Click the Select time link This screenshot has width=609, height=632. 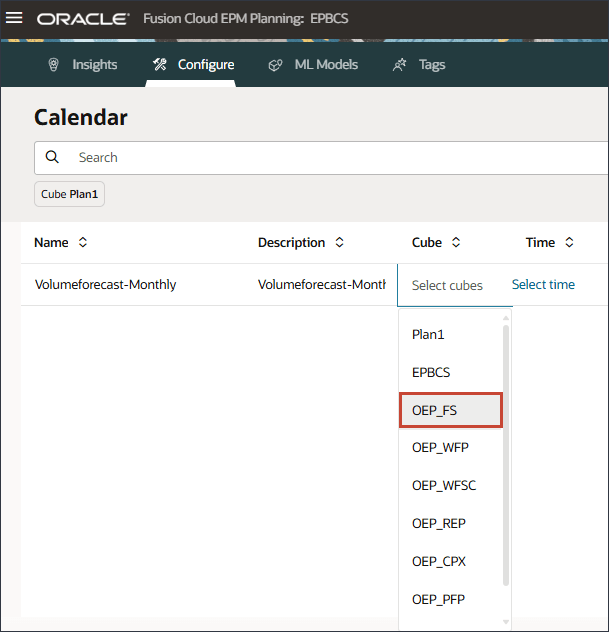pyautogui.click(x=543, y=285)
